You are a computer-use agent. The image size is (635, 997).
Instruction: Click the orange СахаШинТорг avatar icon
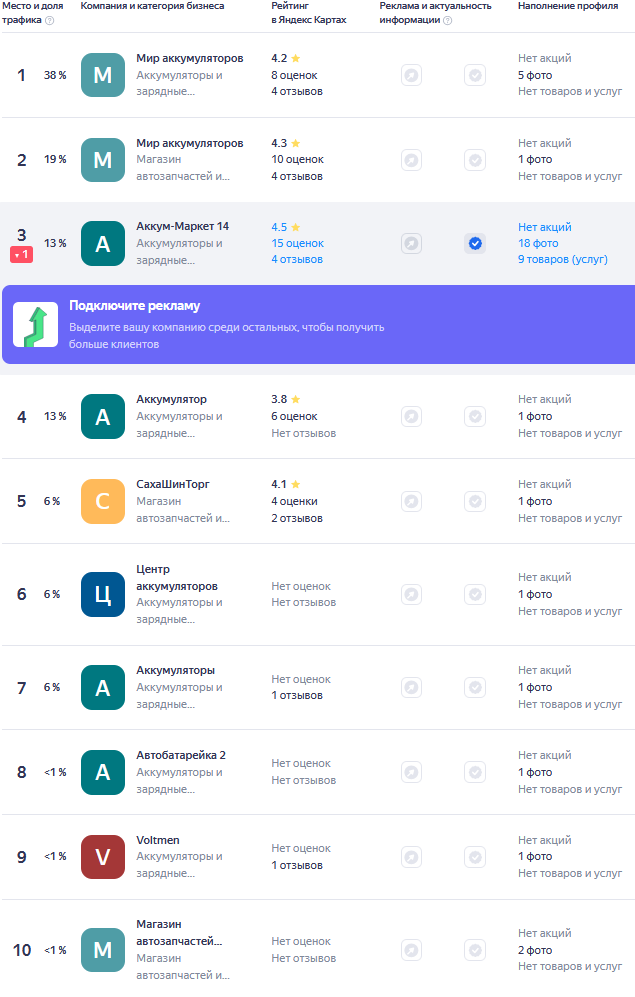pos(103,501)
